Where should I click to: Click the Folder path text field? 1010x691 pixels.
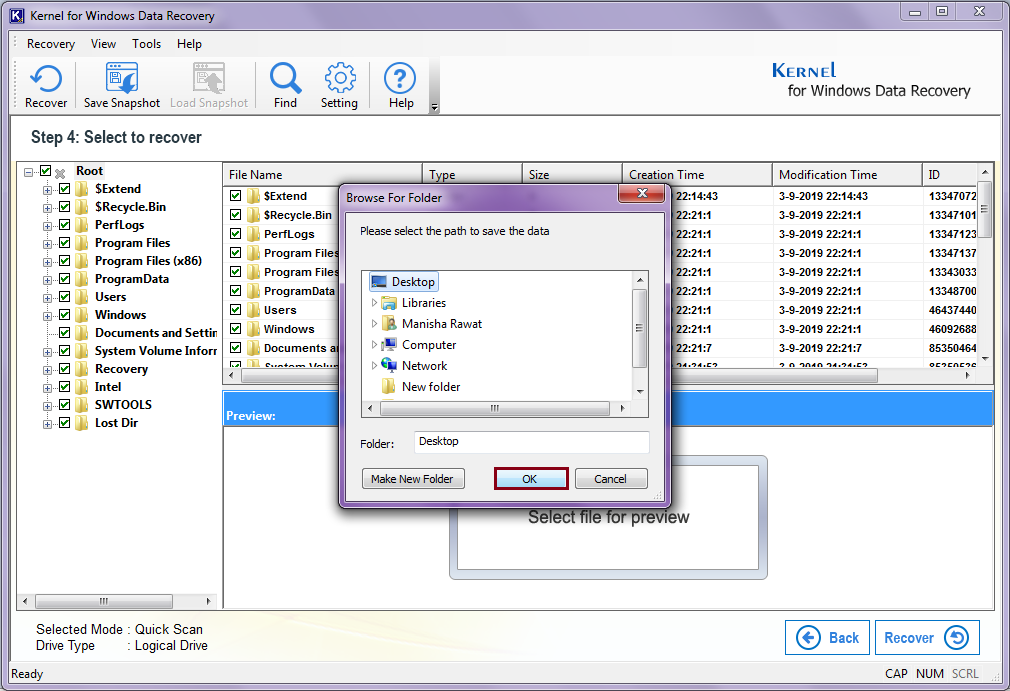point(531,442)
